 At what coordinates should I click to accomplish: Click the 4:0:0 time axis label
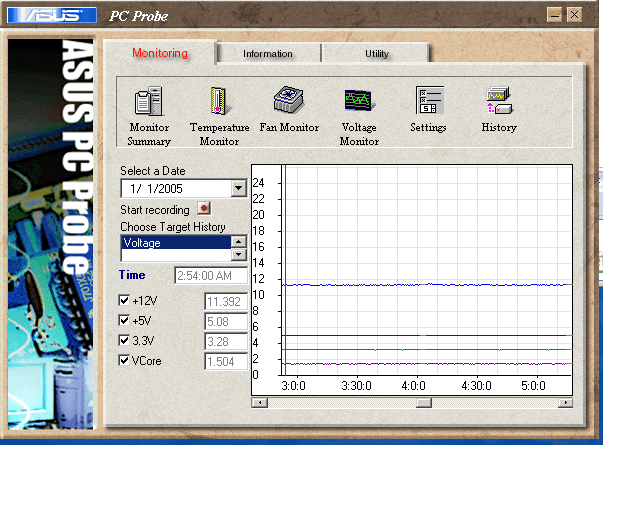tap(413, 386)
